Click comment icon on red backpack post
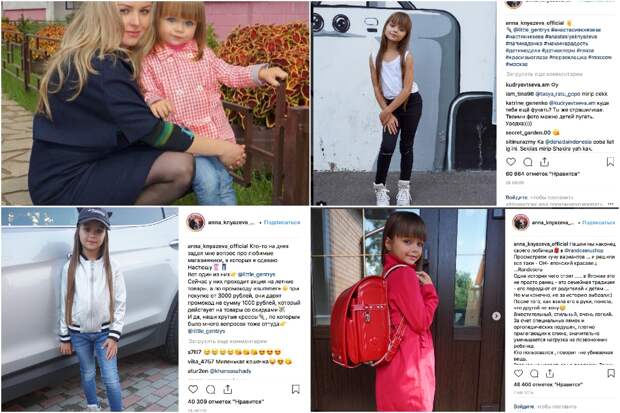The width and height of the screenshot is (620, 413). (534, 373)
